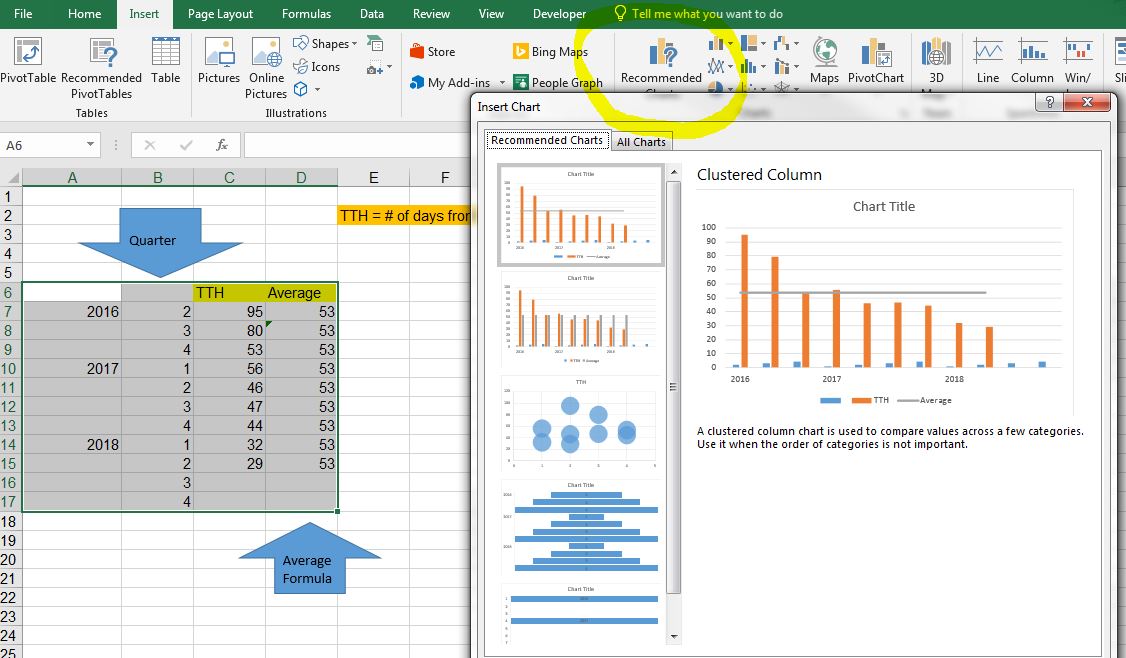The width and height of the screenshot is (1126, 658).
Task: Select the Line sparkline icon
Action: 987,52
